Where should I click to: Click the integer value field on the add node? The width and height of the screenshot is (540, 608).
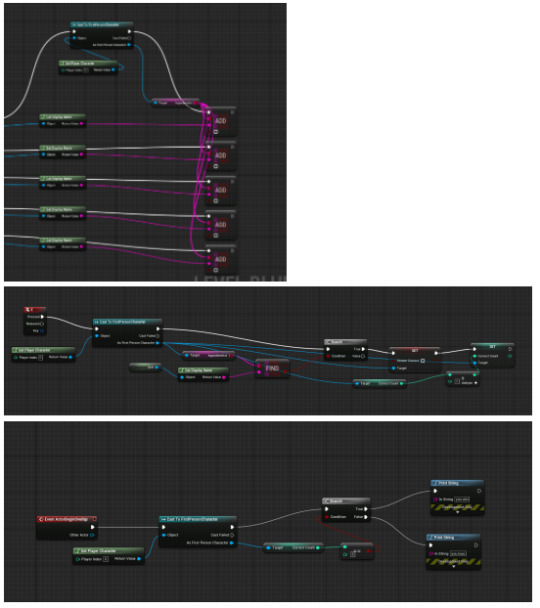tap(457, 382)
